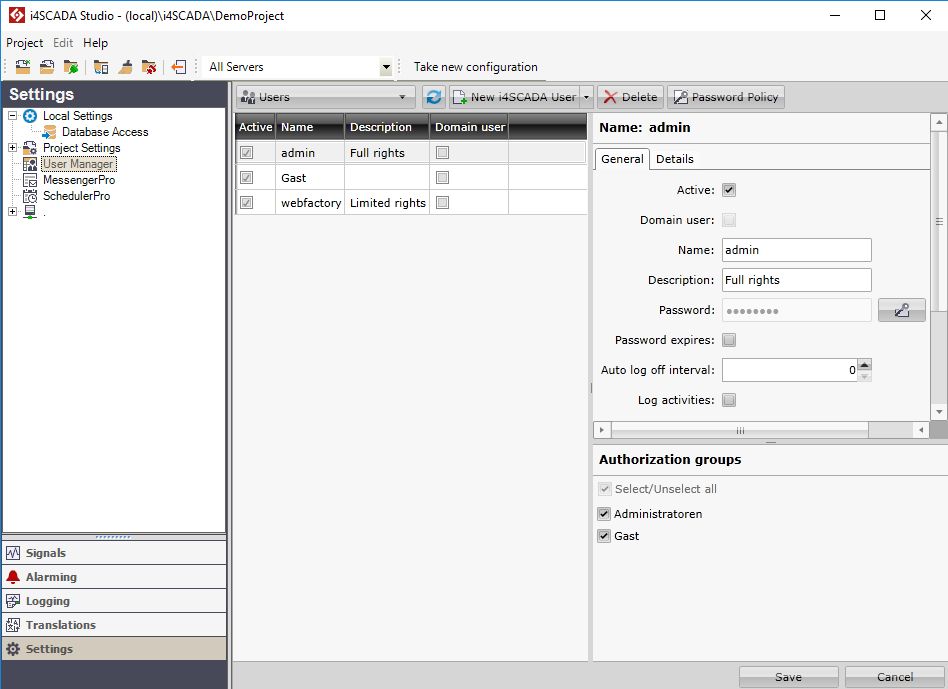This screenshot has height=689, width=948.
Task: Click the folder with green arrow toolbar icon
Action: click(71, 67)
